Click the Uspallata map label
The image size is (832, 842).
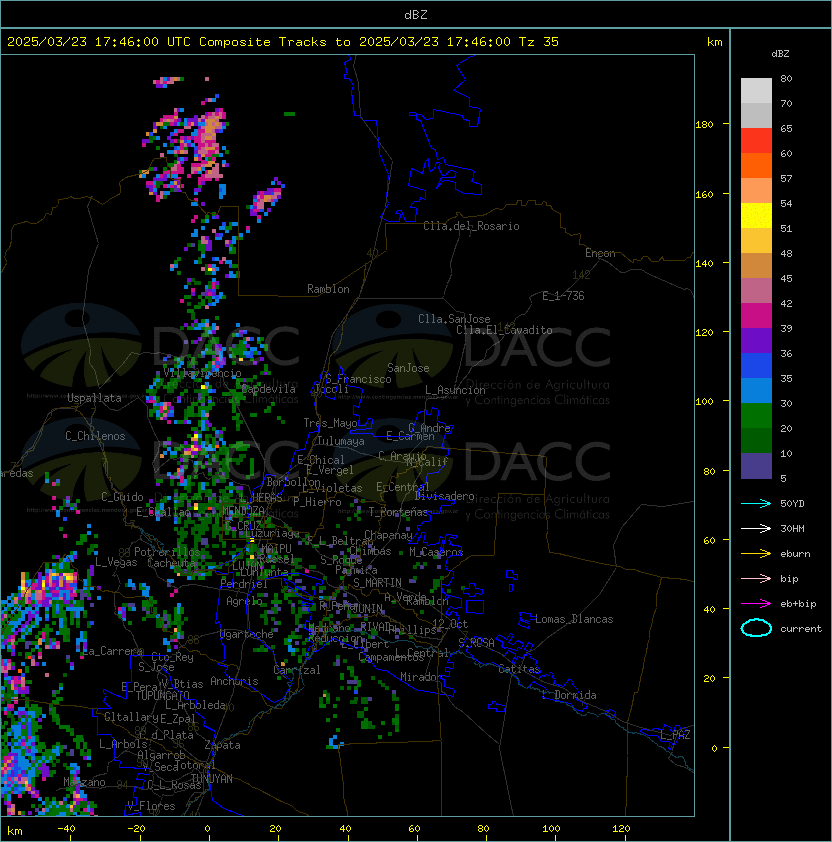(94, 398)
